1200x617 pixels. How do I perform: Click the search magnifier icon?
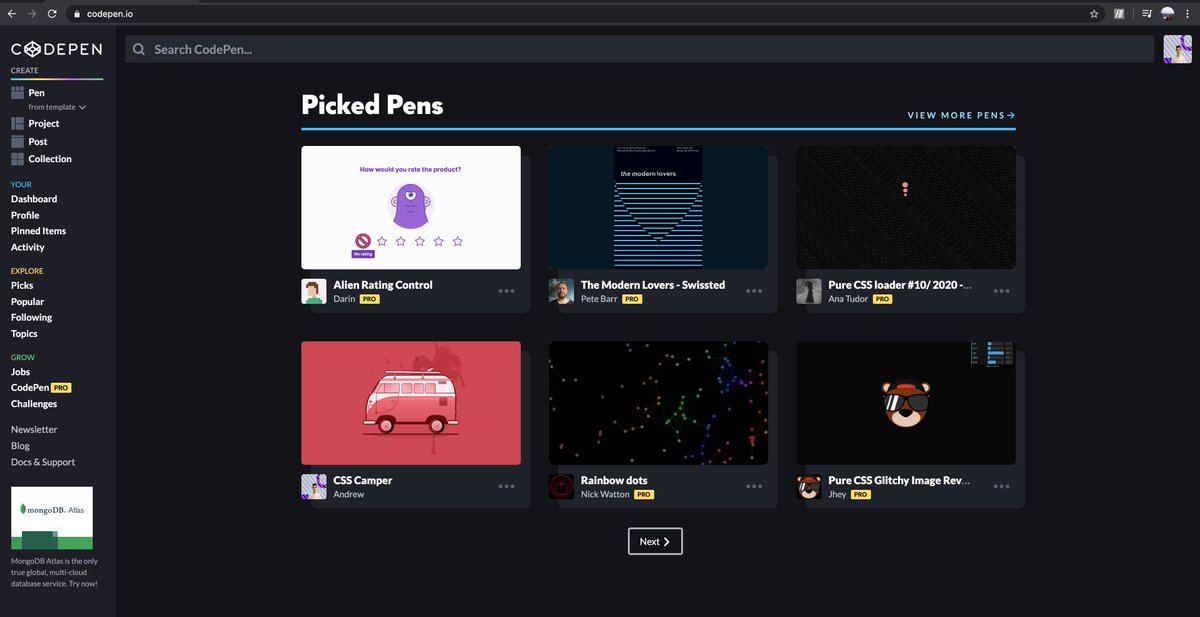(139, 49)
